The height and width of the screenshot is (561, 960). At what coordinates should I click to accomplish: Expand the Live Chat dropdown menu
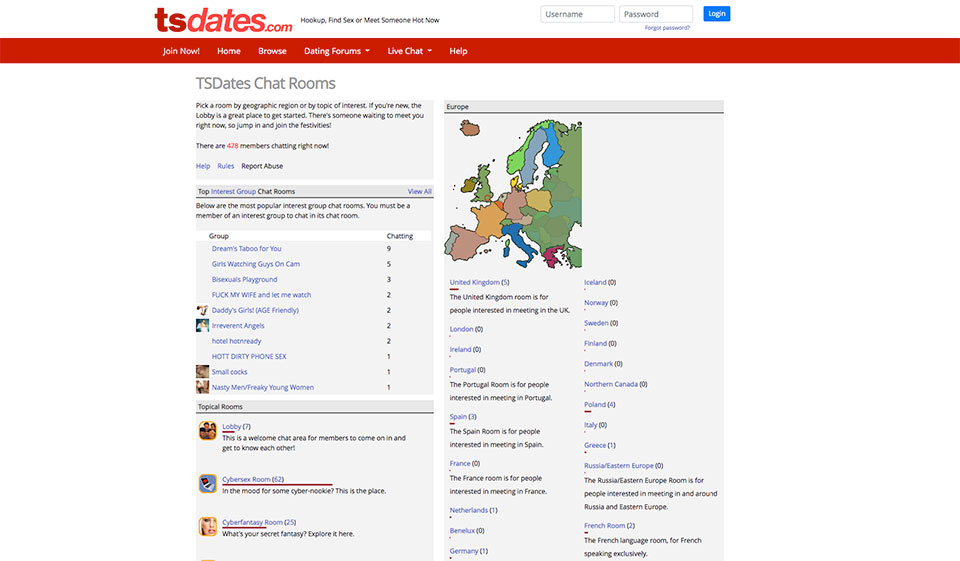tap(409, 51)
